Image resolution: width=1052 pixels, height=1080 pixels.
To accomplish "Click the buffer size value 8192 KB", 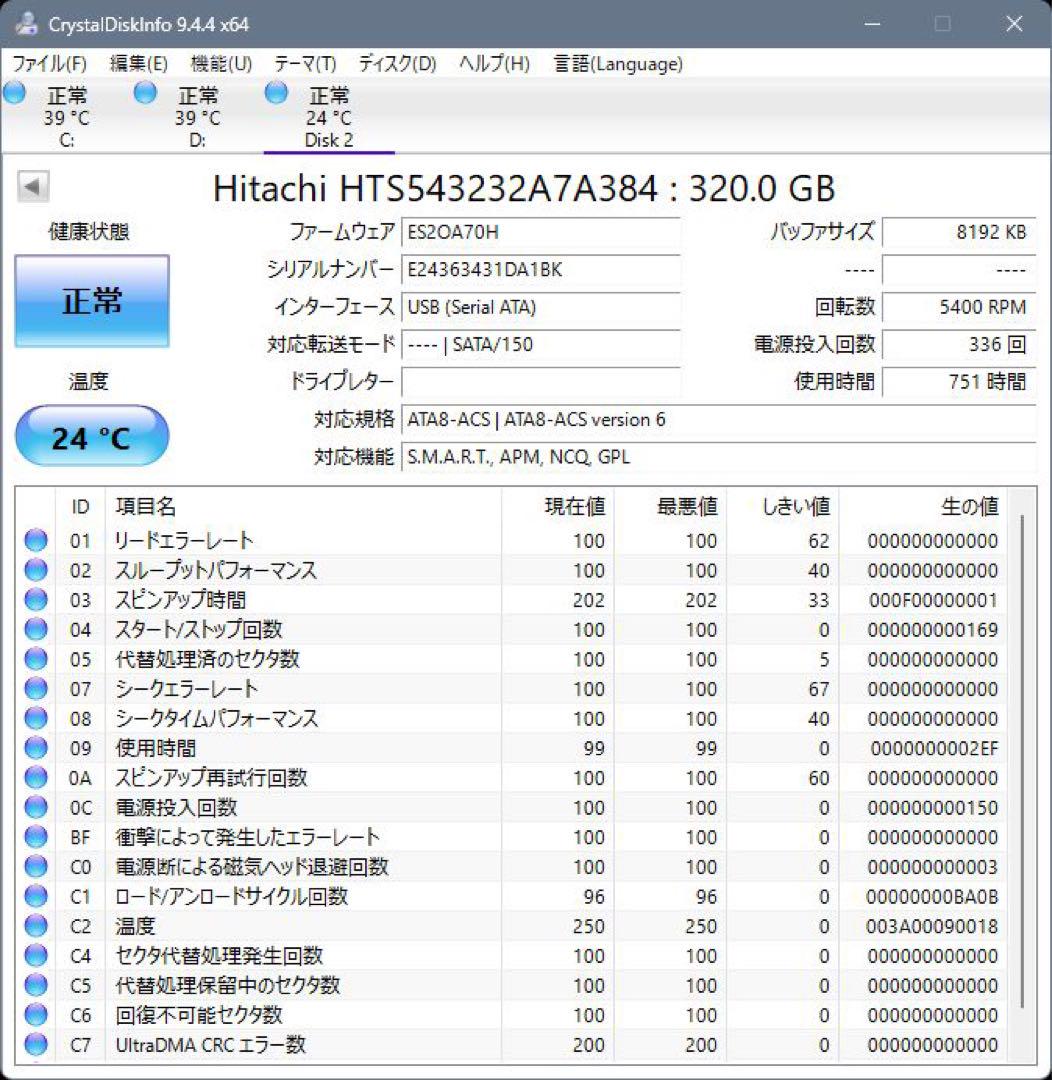I will (958, 232).
